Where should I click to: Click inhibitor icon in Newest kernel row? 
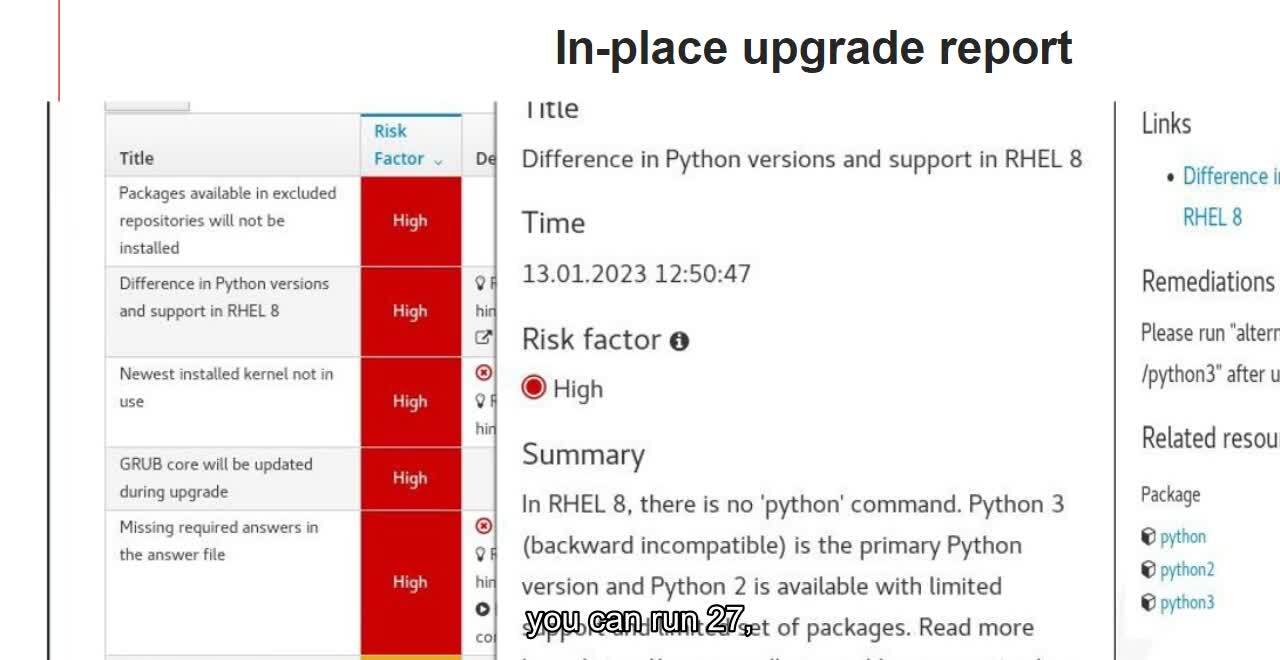click(484, 373)
